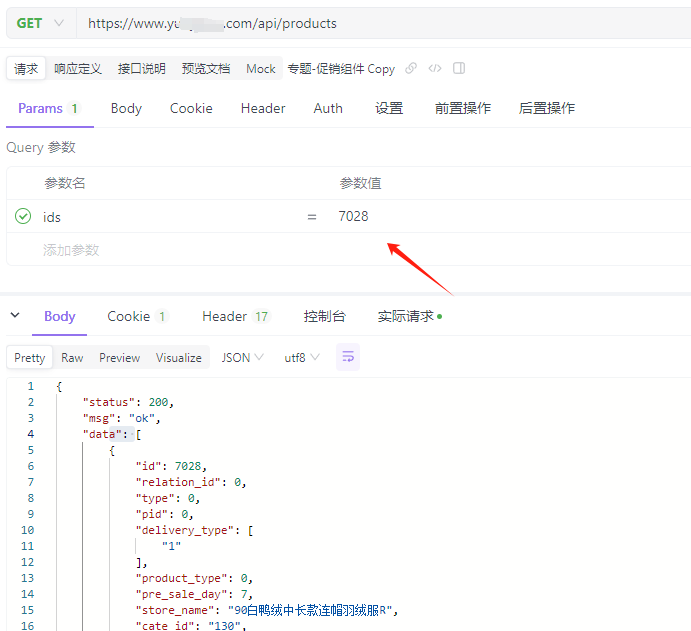Toggle the word wrap icon
The image size is (691, 631).
pyautogui.click(x=348, y=357)
